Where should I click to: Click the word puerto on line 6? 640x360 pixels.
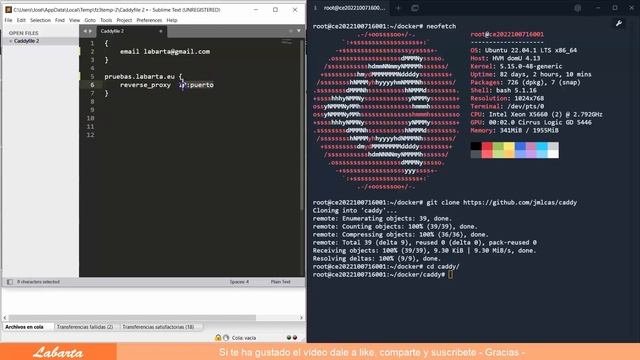pos(202,85)
